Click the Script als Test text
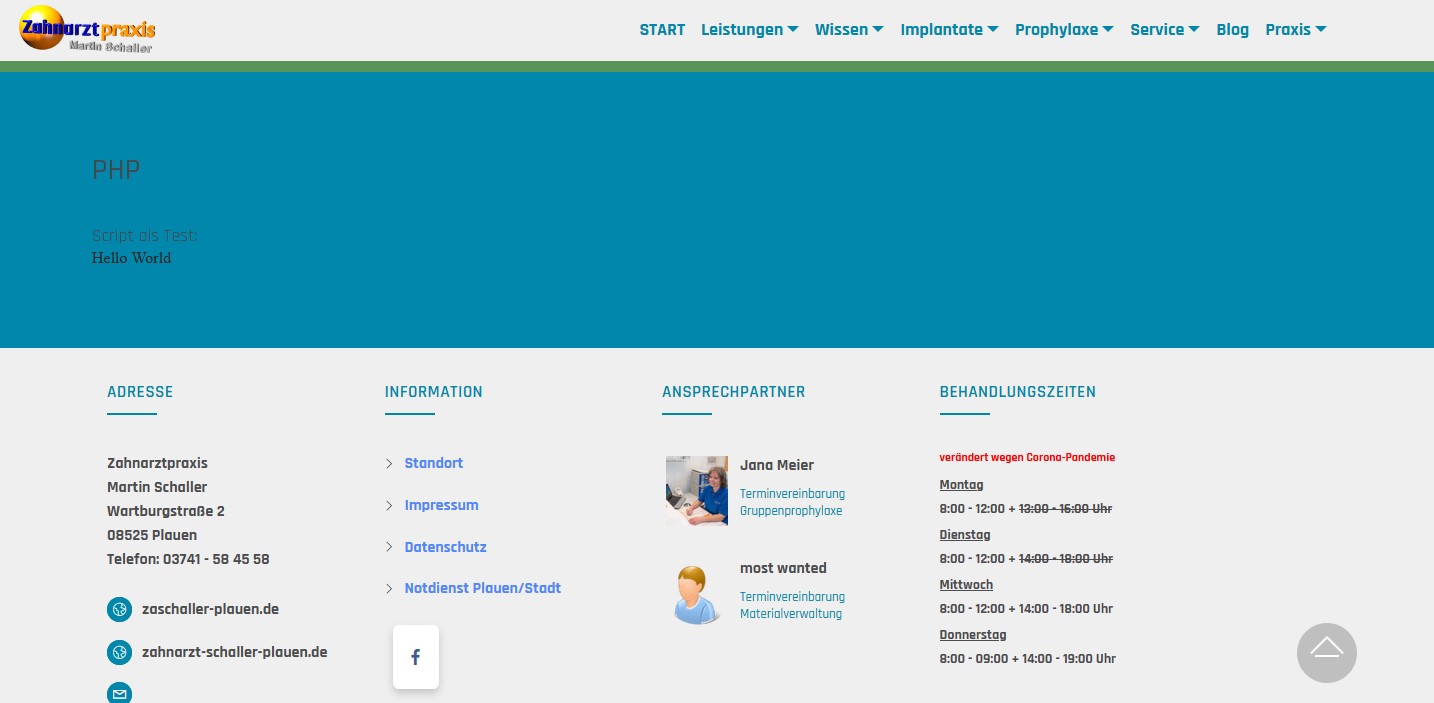Screen dimensions: 1434x703 (x=144, y=236)
